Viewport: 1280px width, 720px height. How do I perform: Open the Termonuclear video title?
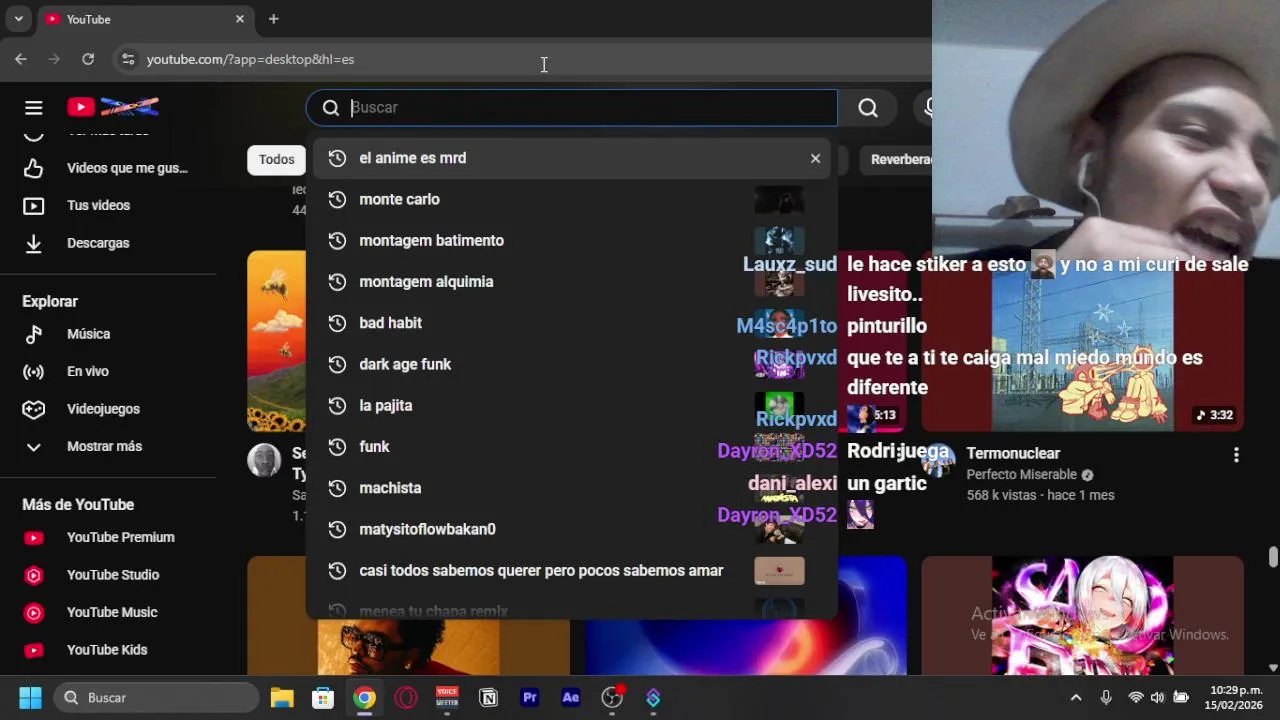(1013, 453)
